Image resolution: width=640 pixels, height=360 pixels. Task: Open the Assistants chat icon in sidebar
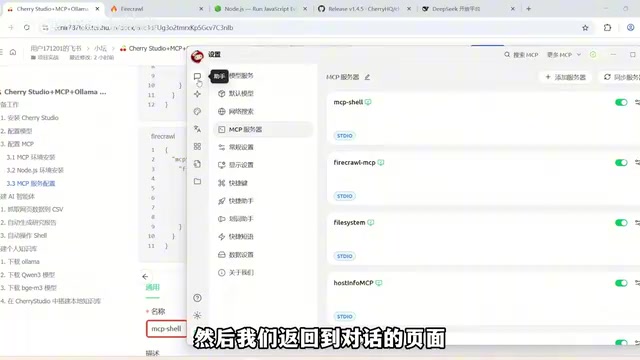pos(197,76)
